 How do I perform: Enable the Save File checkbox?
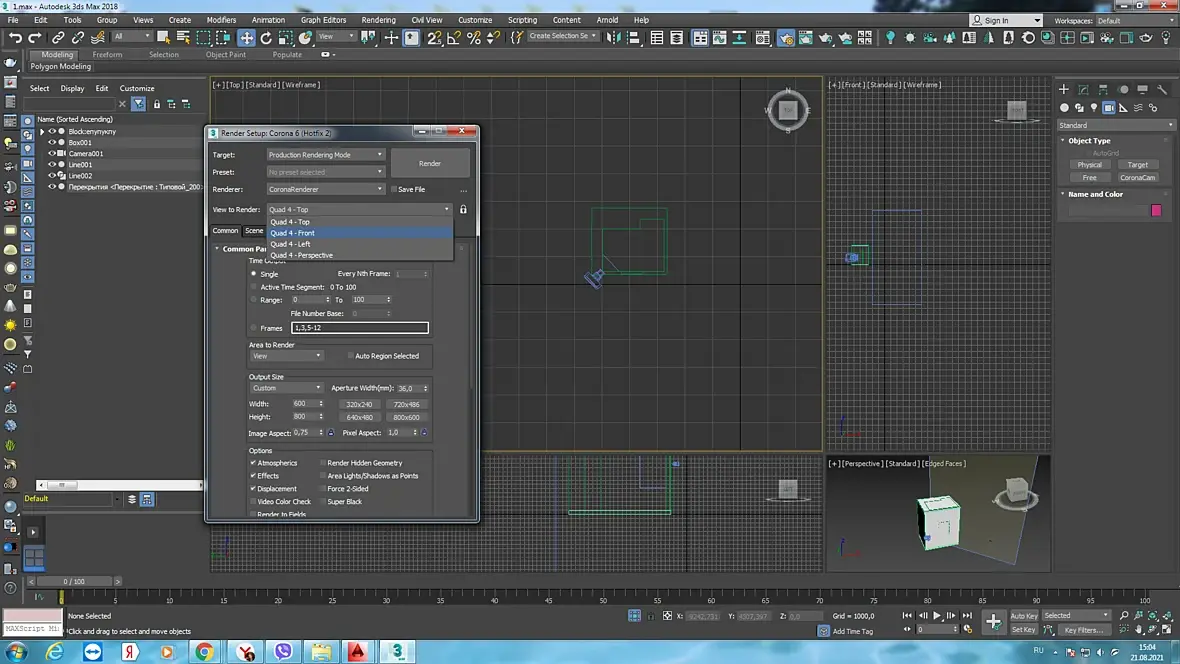click(x=394, y=189)
